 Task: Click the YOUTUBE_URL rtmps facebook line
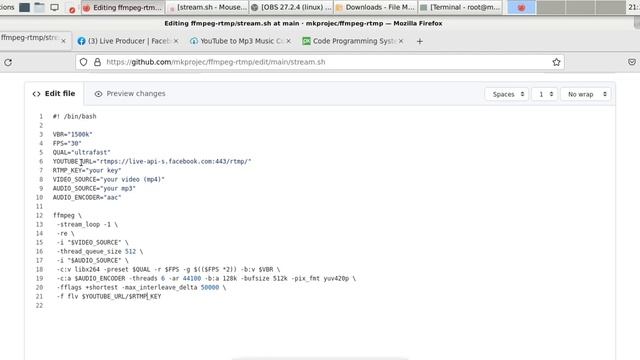(152, 161)
